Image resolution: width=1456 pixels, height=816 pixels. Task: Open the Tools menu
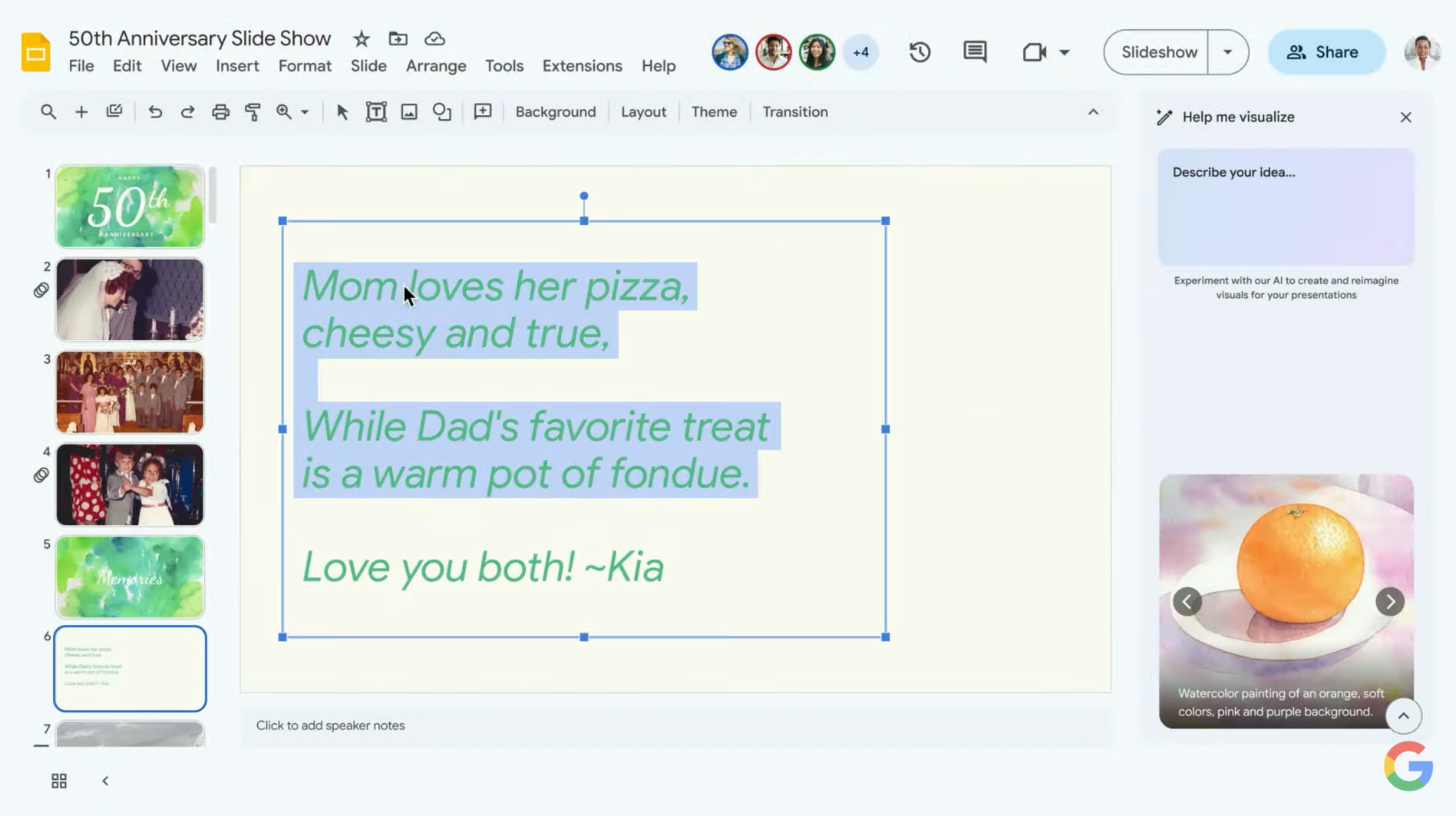(x=504, y=66)
